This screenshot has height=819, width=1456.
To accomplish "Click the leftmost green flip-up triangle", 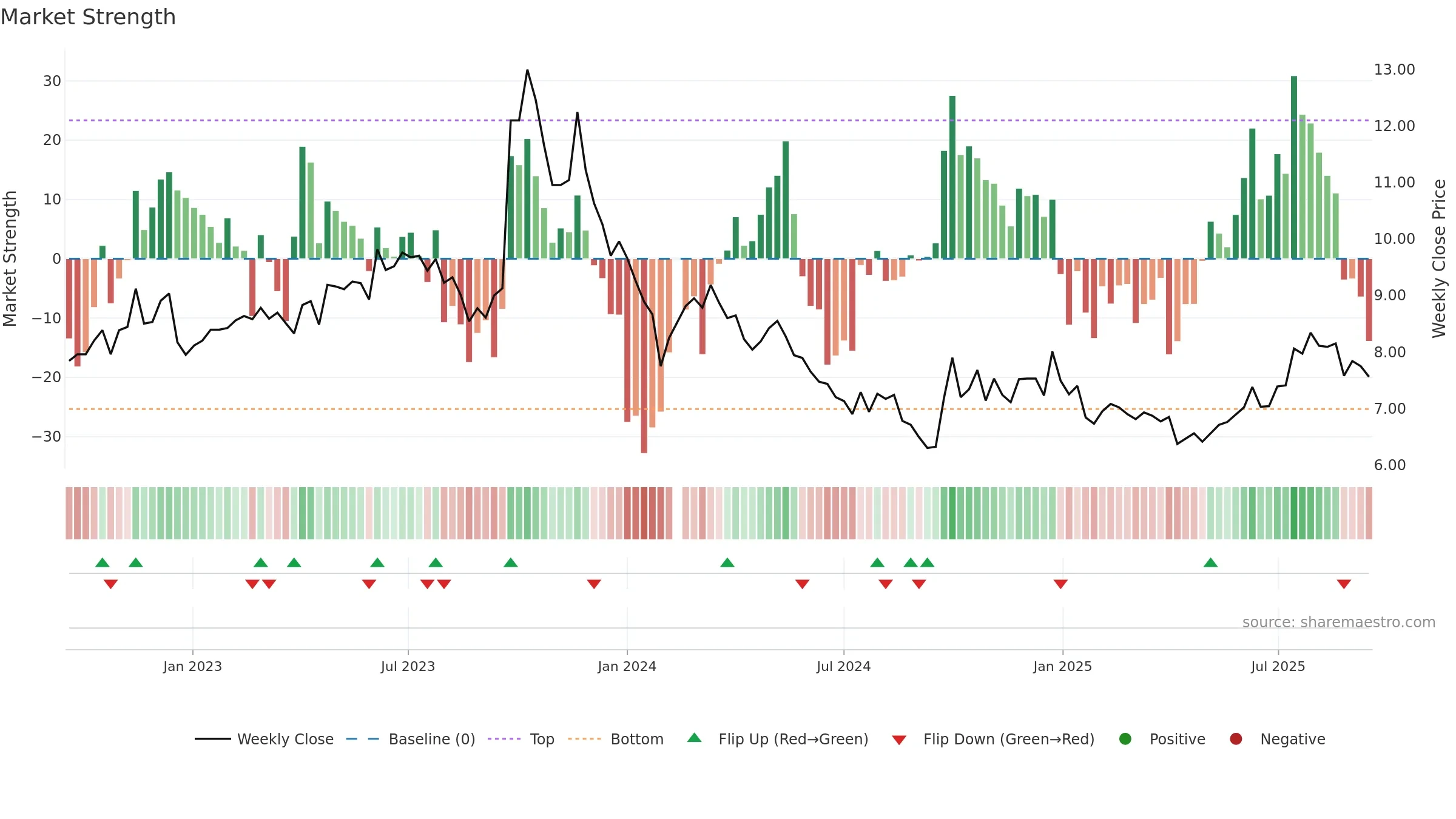I will tap(103, 562).
